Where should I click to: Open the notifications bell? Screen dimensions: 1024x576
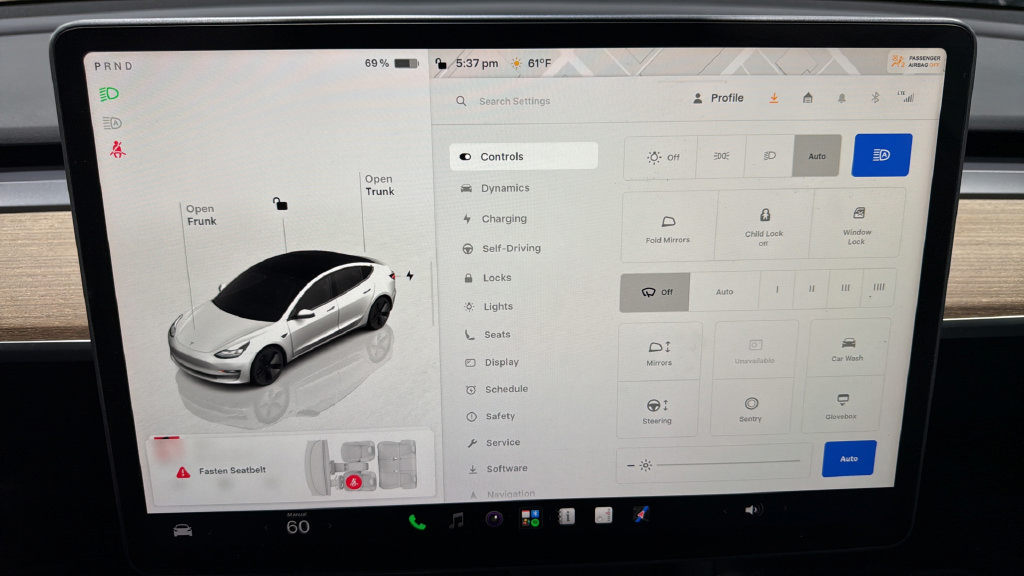(842, 98)
